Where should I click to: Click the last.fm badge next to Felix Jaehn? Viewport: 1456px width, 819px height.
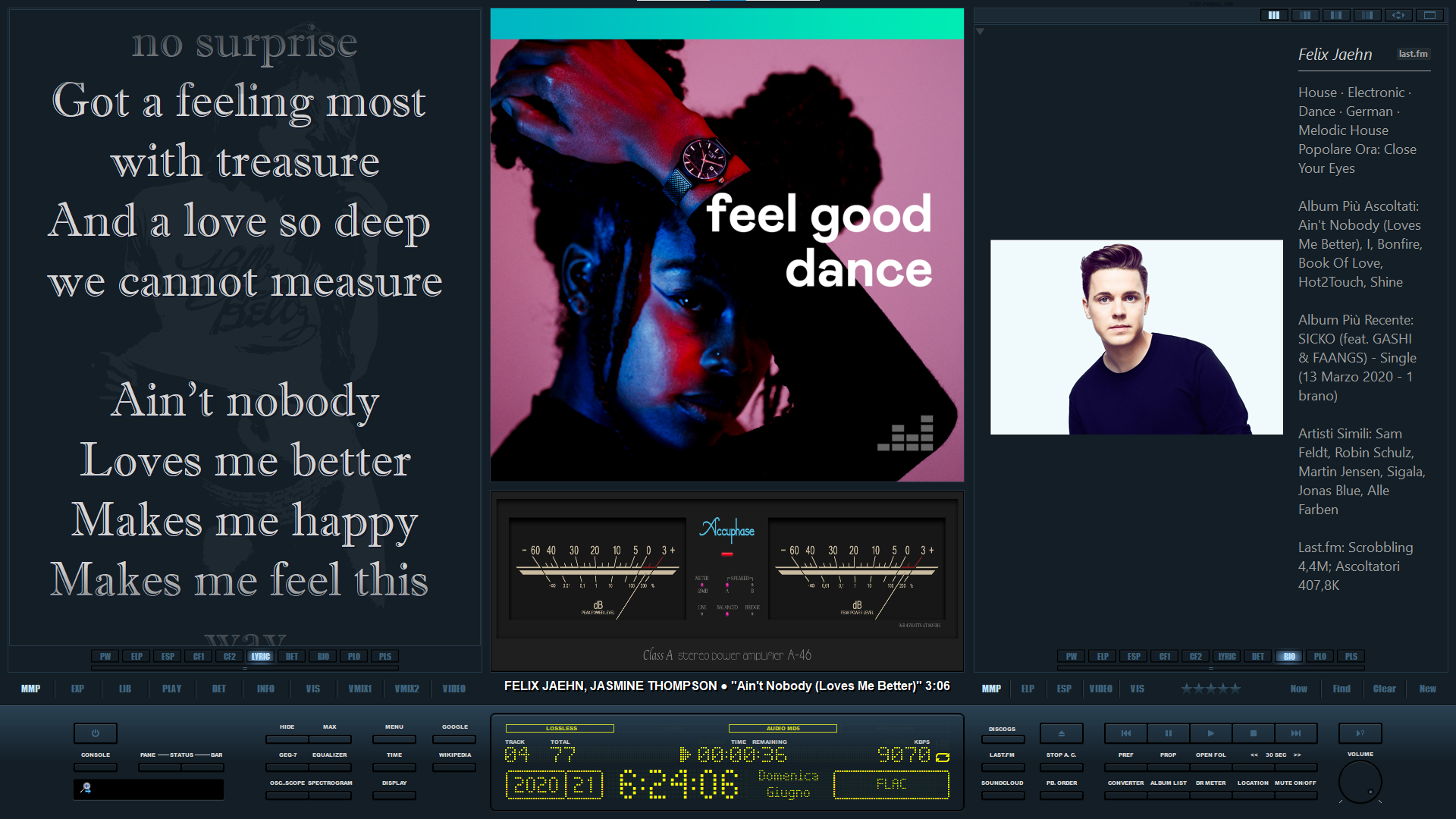(1413, 54)
